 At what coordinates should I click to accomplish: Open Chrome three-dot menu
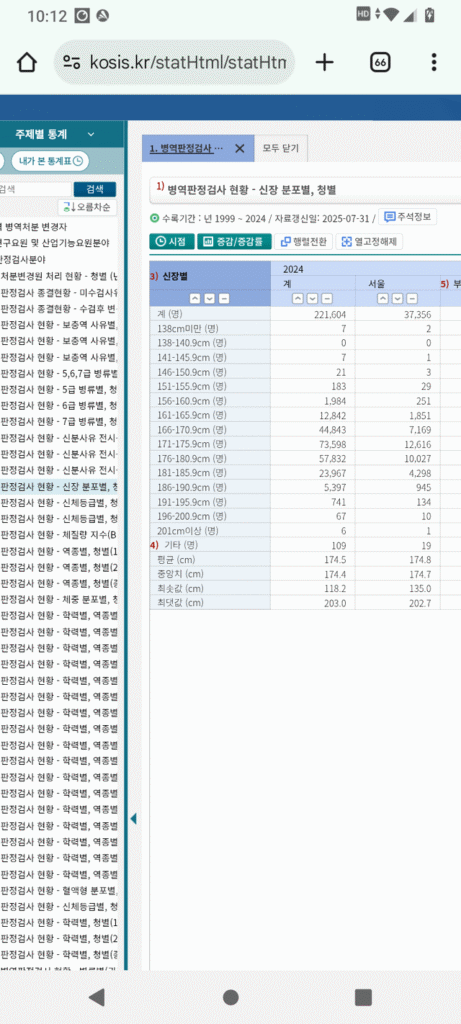tap(434, 62)
